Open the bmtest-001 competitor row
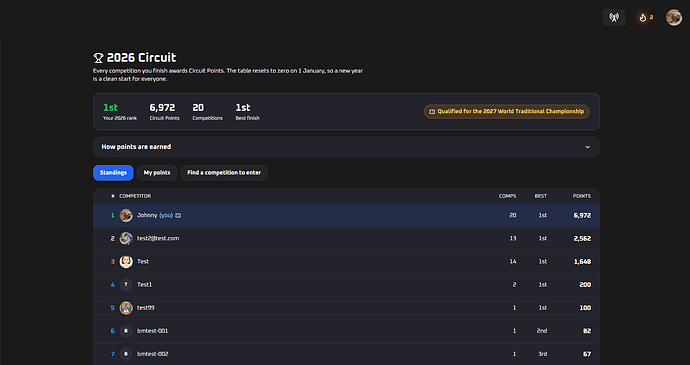690x365 pixels. pos(346,331)
